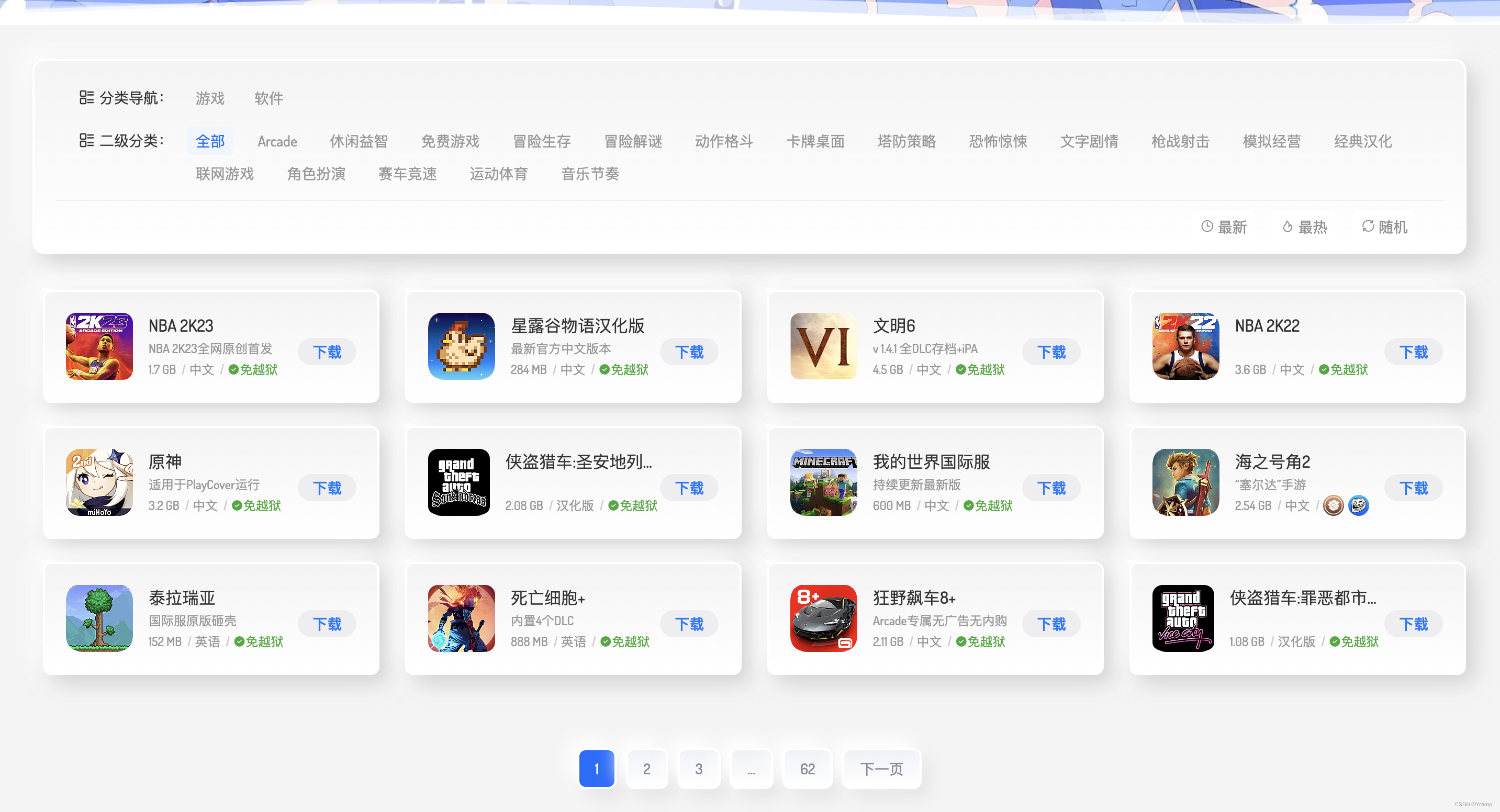
Task: Sort by 随机 refresh icon
Action: pos(1368,227)
